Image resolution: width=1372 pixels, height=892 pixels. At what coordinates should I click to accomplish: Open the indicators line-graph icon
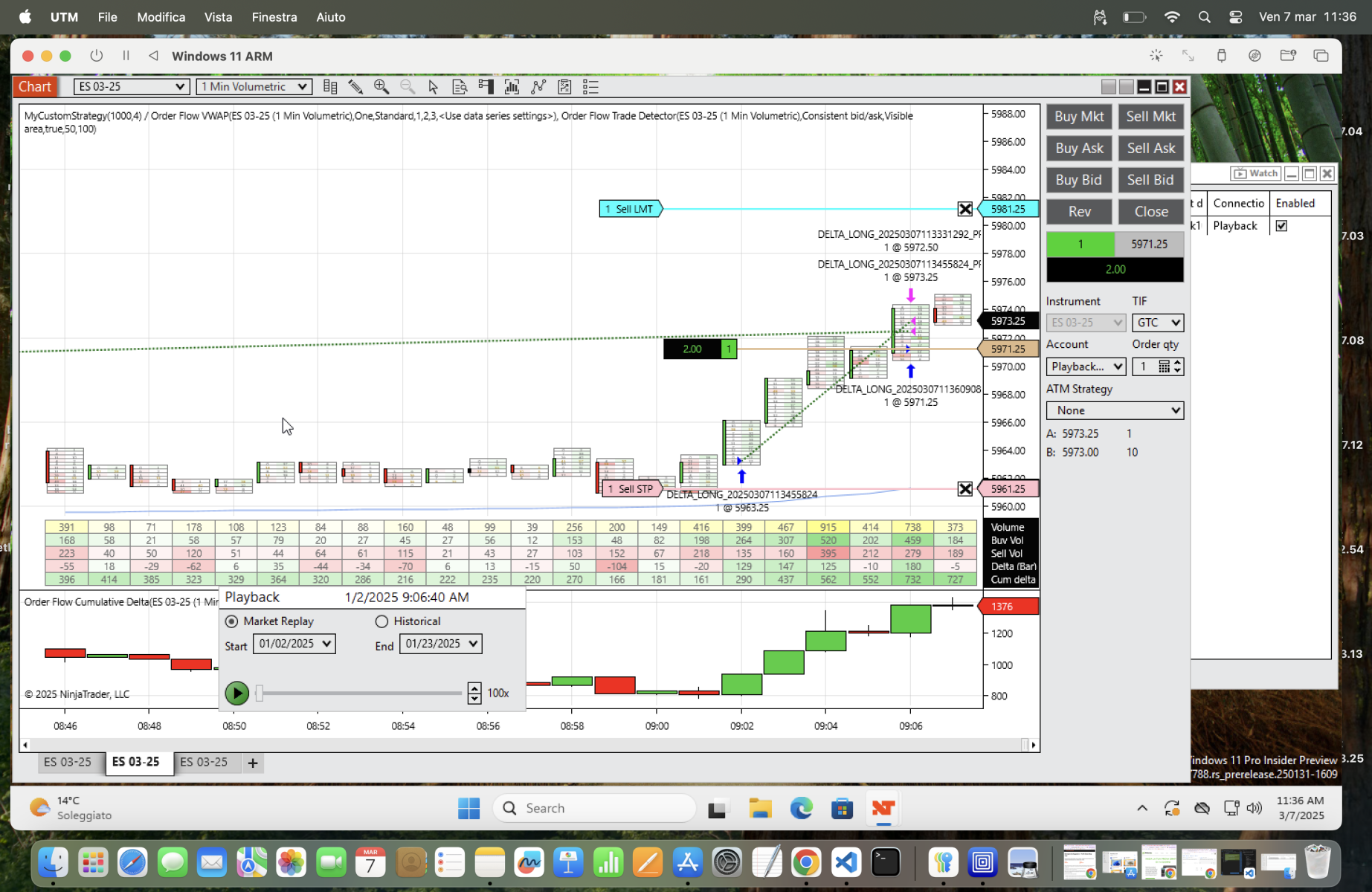538,87
